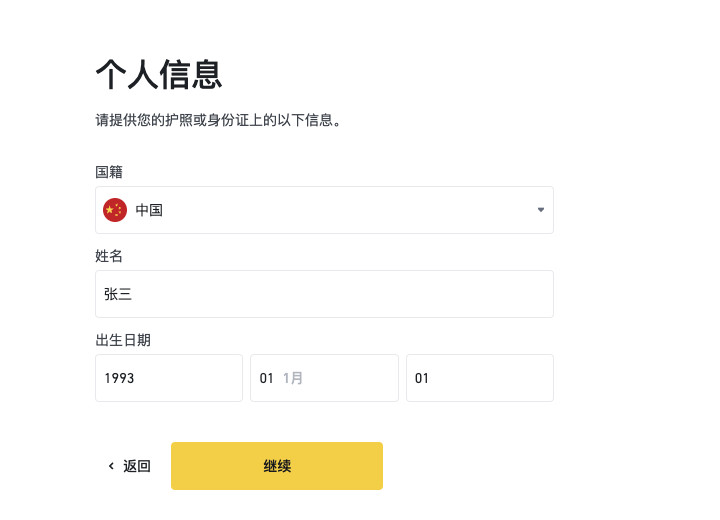The width and height of the screenshot is (720, 520).
Task: Open the 国籍 nationality combo box
Action: (324, 210)
